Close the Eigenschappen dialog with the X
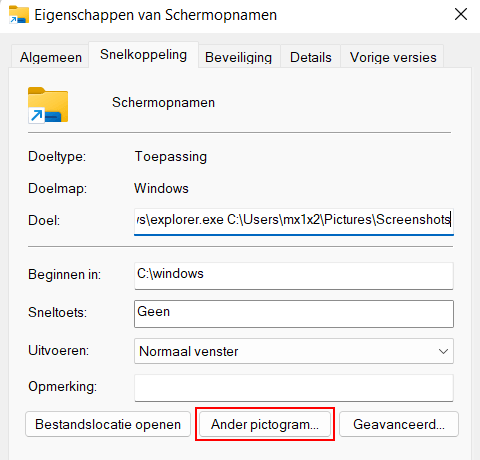The height and width of the screenshot is (460, 480). pyautogui.click(x=461, y=14)
